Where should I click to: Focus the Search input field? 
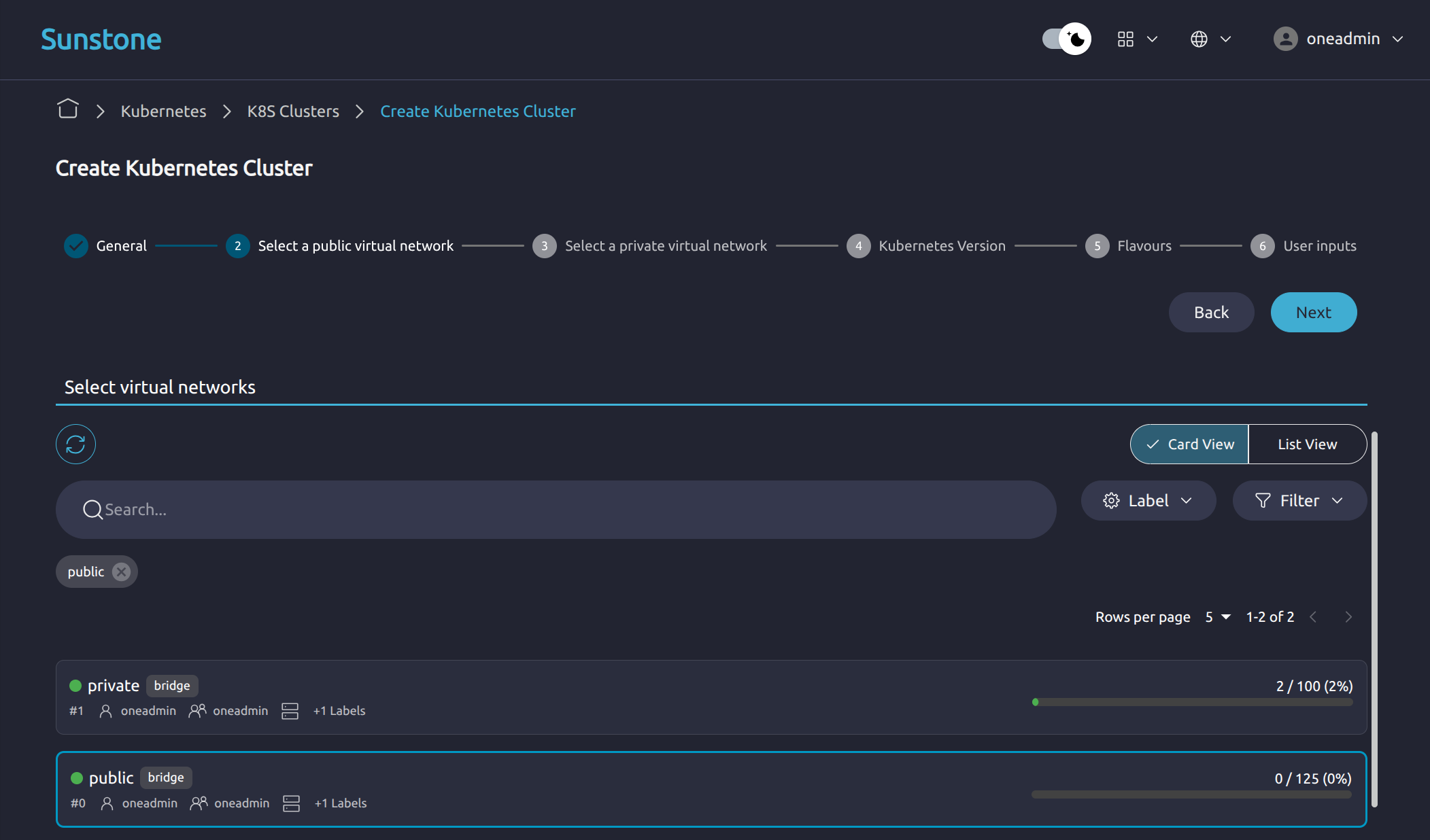tap(556, 510)
